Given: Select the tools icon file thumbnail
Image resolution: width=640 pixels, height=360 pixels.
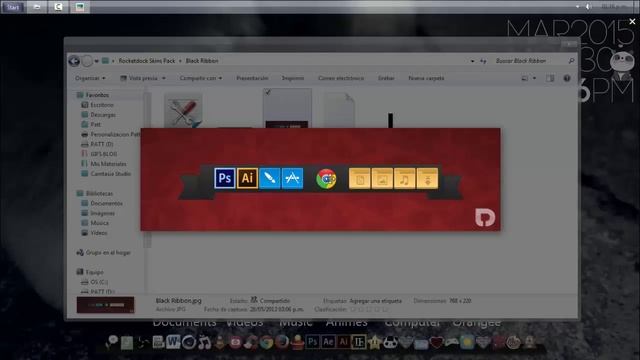Looking at the screenshot, I should (183, 111).
